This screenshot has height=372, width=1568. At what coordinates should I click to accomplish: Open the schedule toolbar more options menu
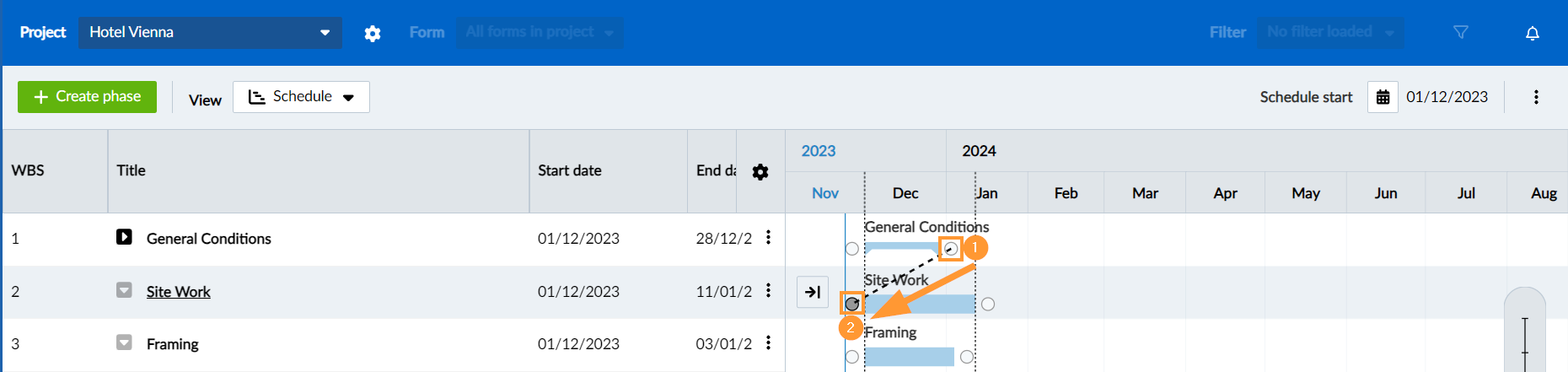[1536, 97]
